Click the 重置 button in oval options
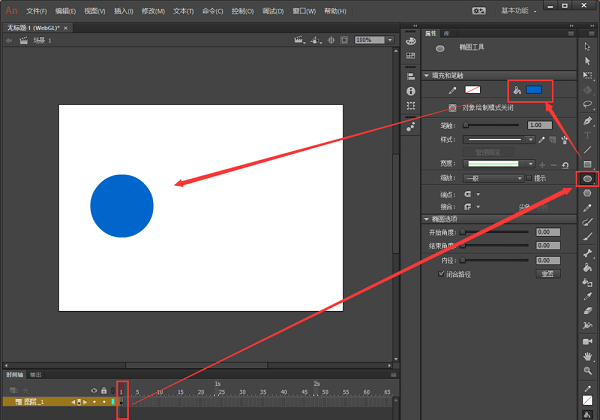The height and width of the screenshot is (420, 600). tap(549, 272)
